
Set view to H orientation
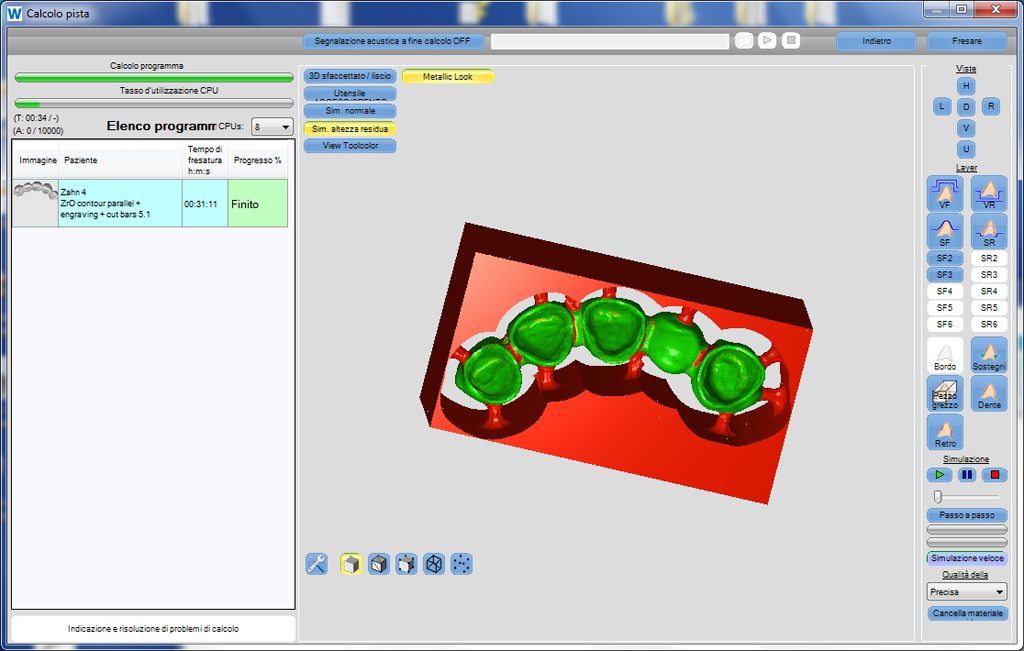[966, 86]
